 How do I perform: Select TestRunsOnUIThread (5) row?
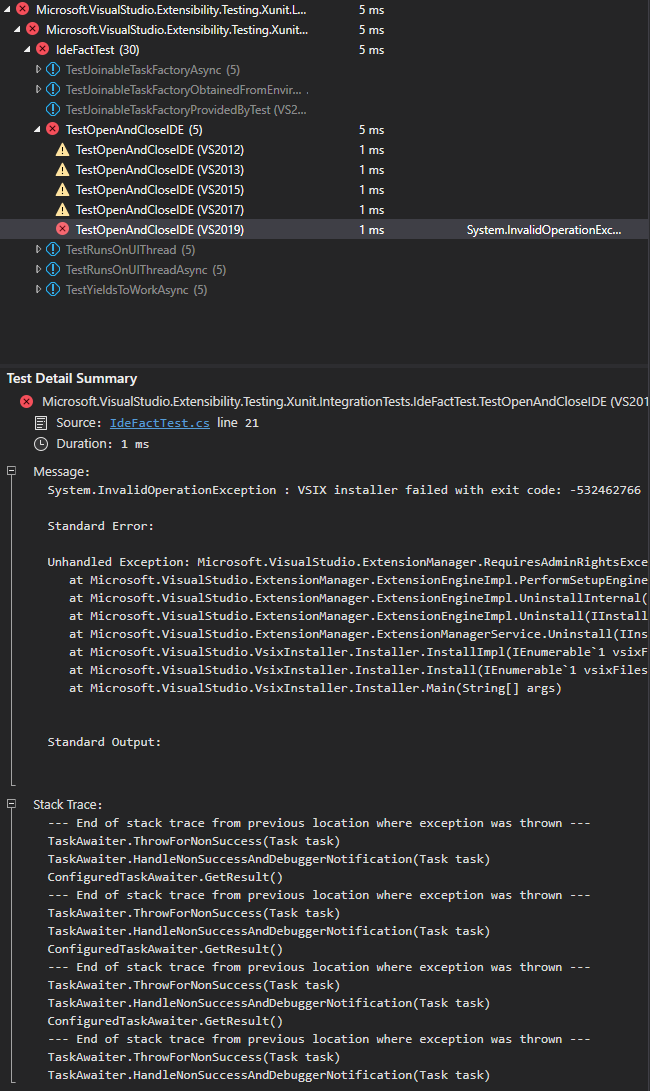pyautogui.click(x=324, y=249)
